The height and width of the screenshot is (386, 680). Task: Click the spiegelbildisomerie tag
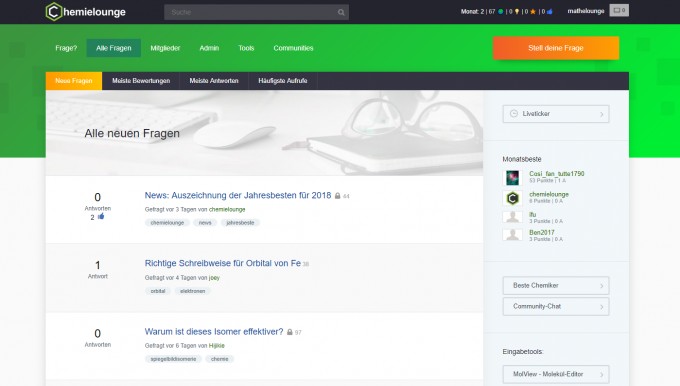pyautogui.click(x=173, y=359)
